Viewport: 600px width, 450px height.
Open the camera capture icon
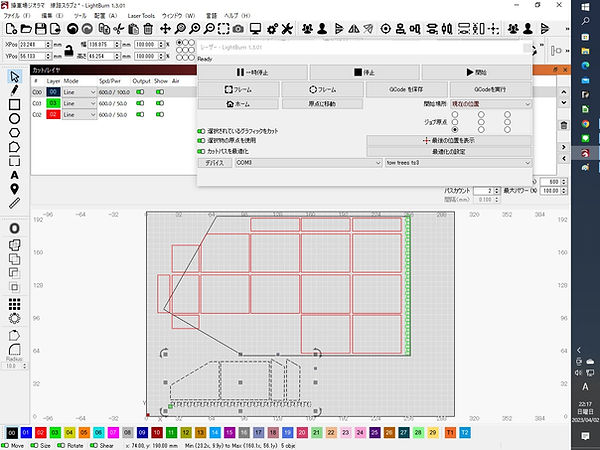[238, 29]
